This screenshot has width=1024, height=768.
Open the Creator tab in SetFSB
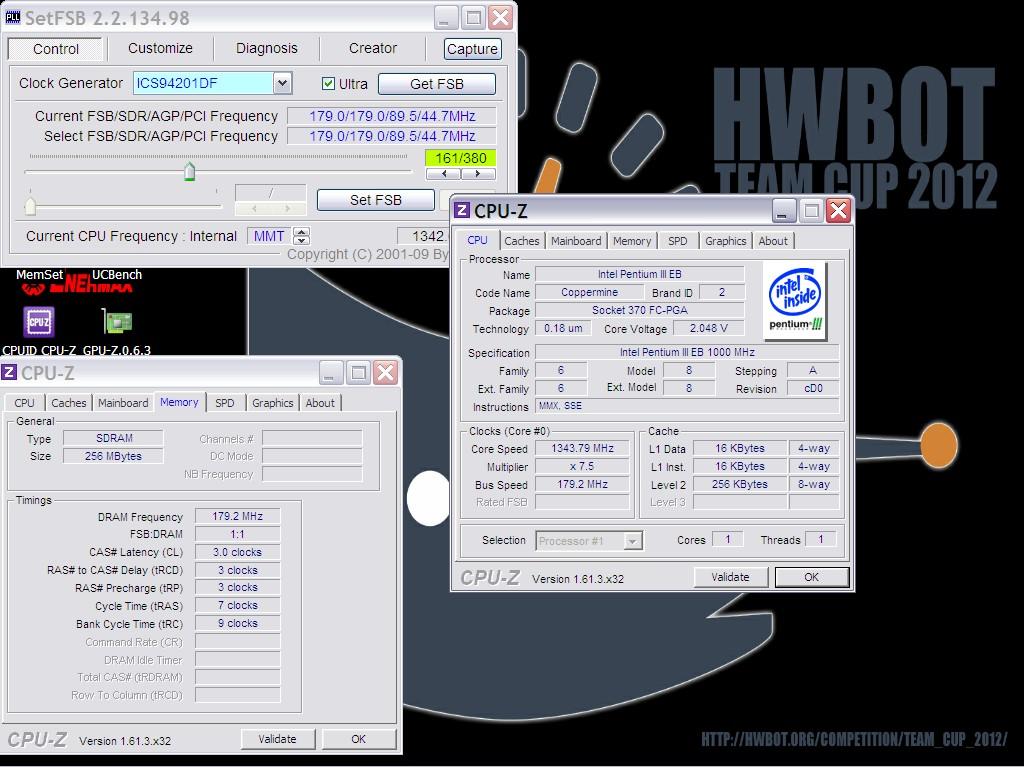pos(372,48)
